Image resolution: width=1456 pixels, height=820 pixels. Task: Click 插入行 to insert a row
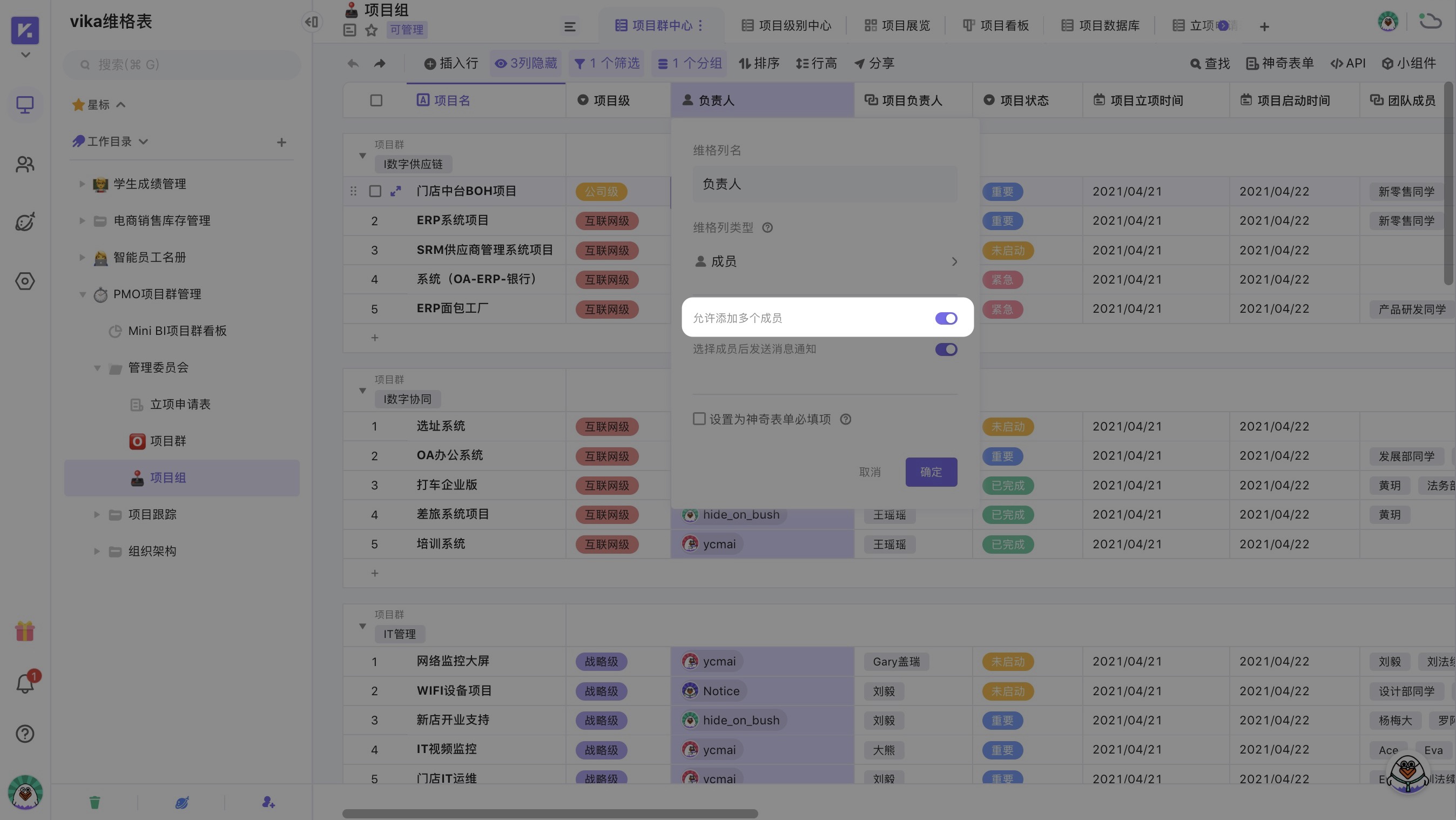pos(451,63)
